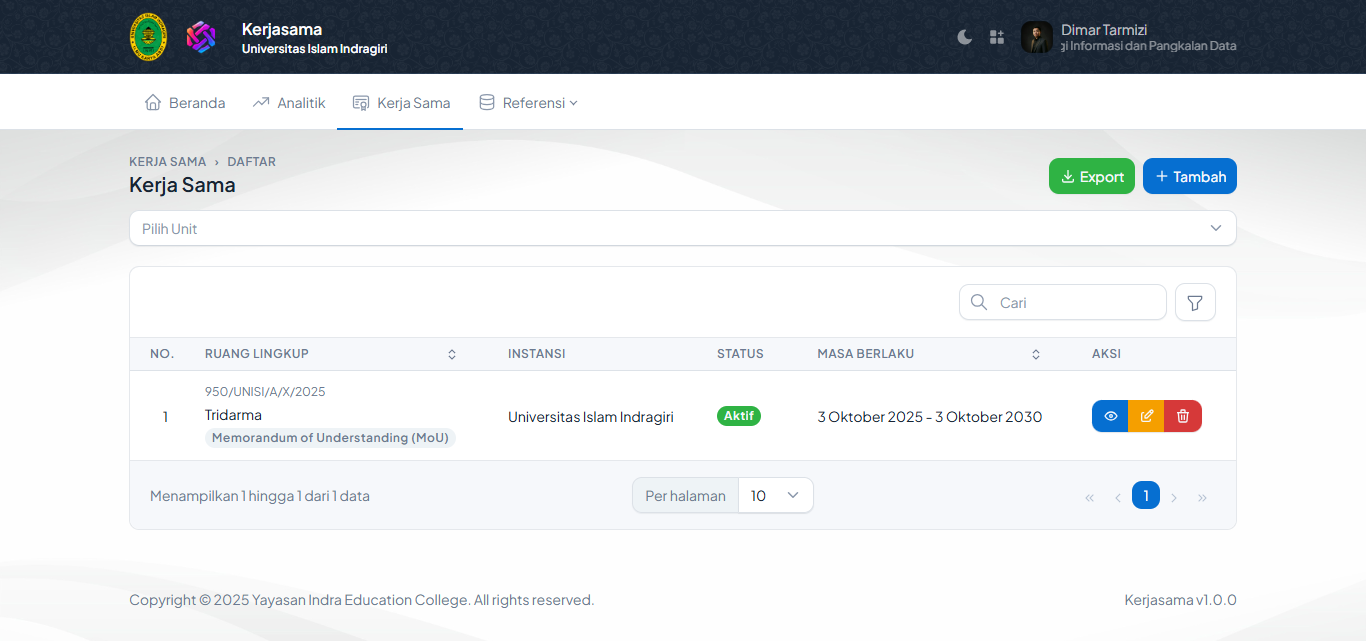The width and height of the screenshot is (1366, 641).
Task: Select page 1 in pagination
Action: click(1146, 495)
